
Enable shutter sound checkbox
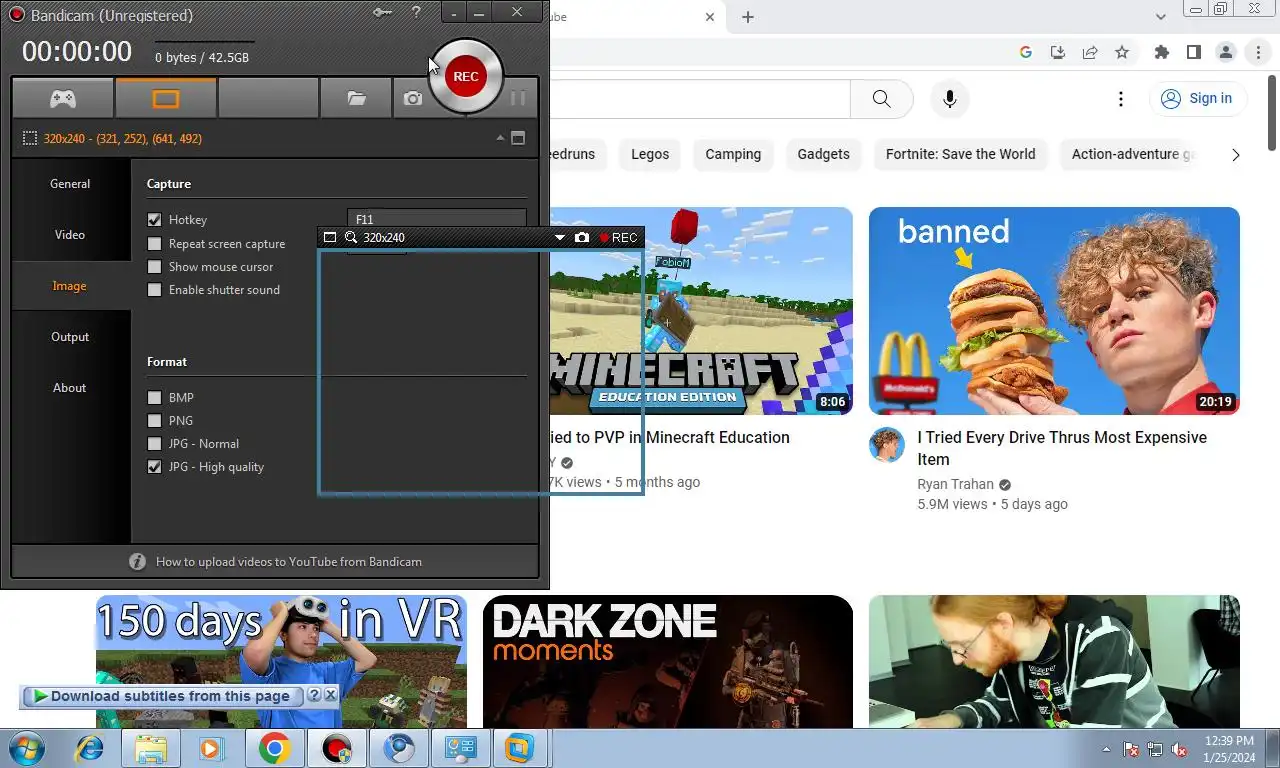coord(154,290)
